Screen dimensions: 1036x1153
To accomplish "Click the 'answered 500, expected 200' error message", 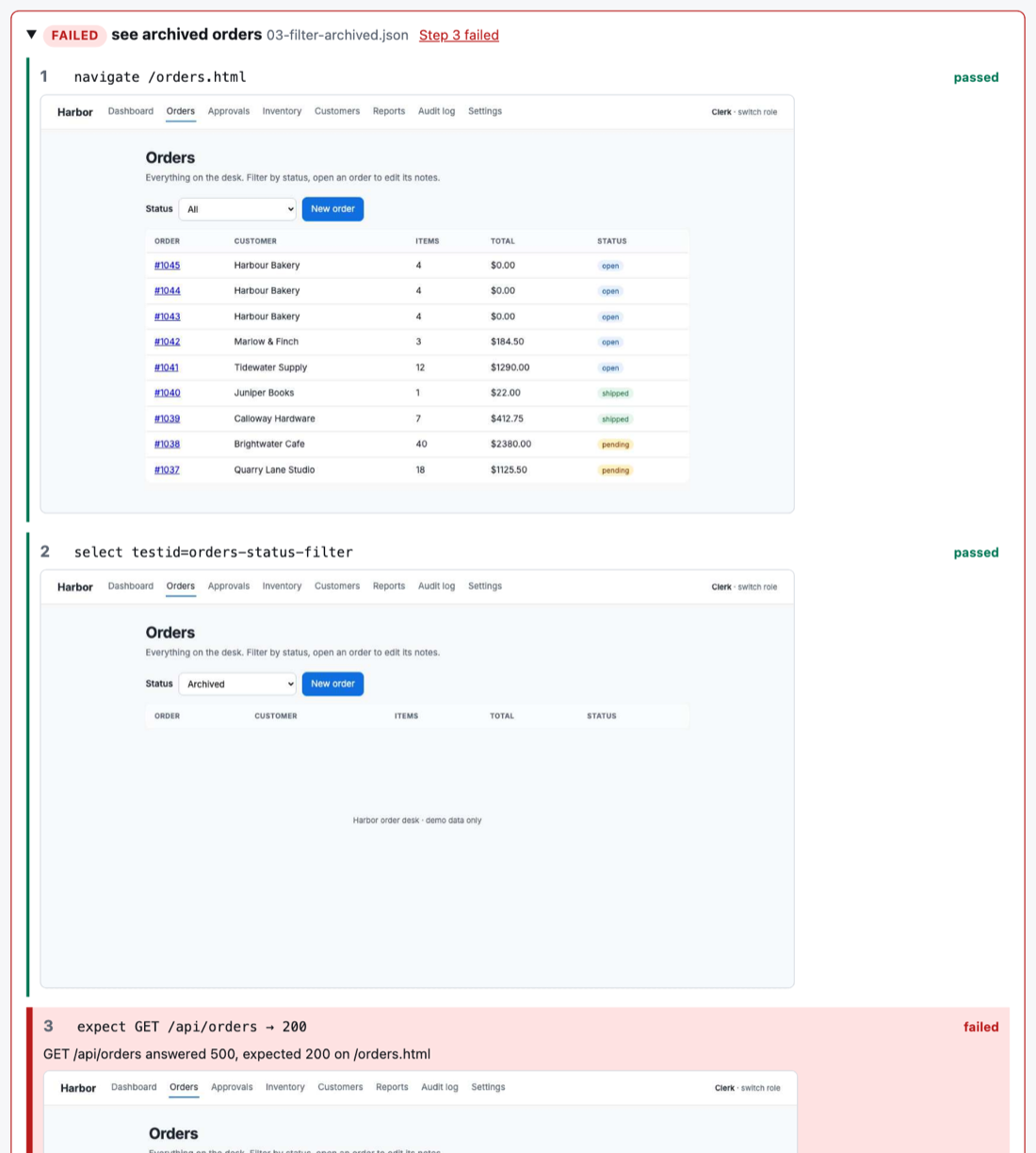I will (x=236, y=1054).
